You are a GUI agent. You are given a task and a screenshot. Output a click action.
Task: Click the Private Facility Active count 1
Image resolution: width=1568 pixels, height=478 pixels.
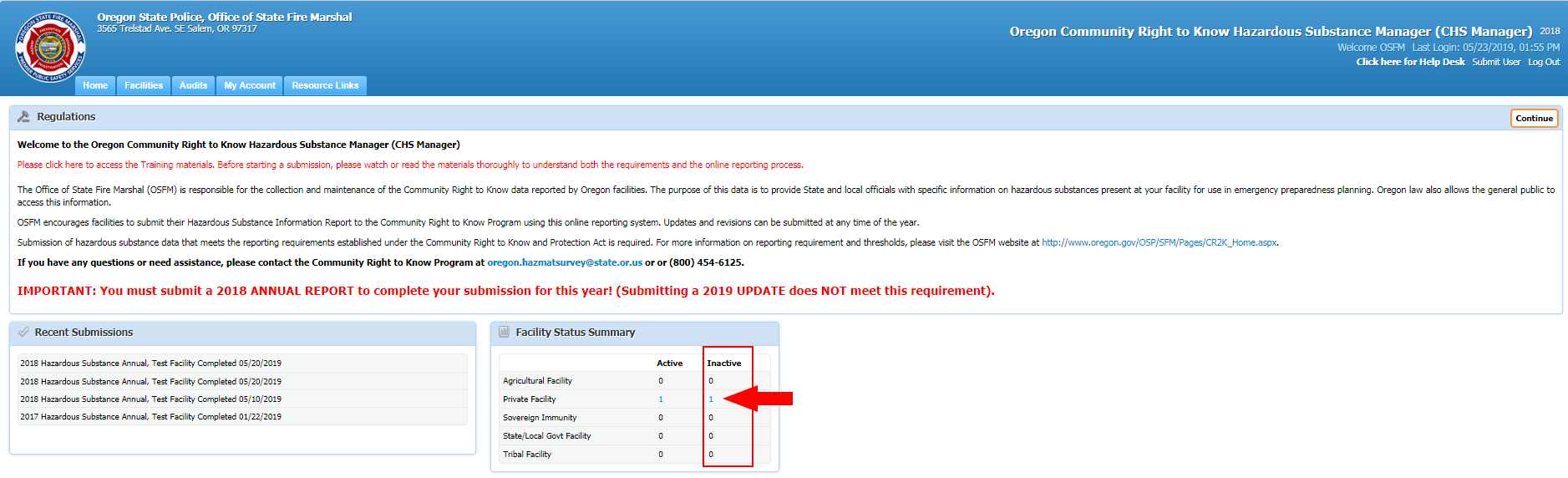(661, 399)
